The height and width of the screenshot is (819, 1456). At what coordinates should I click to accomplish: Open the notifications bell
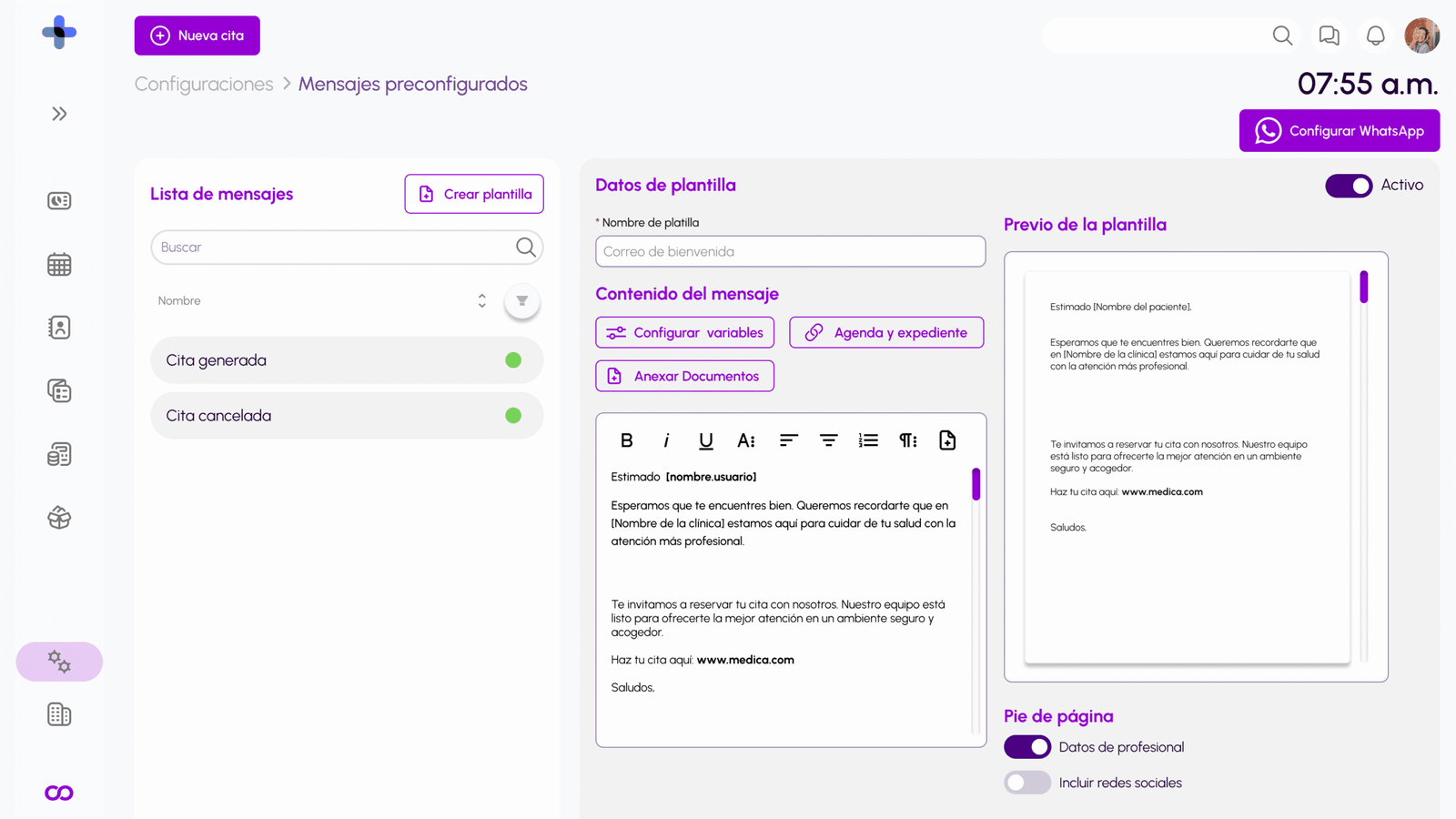coord(1374,35)
